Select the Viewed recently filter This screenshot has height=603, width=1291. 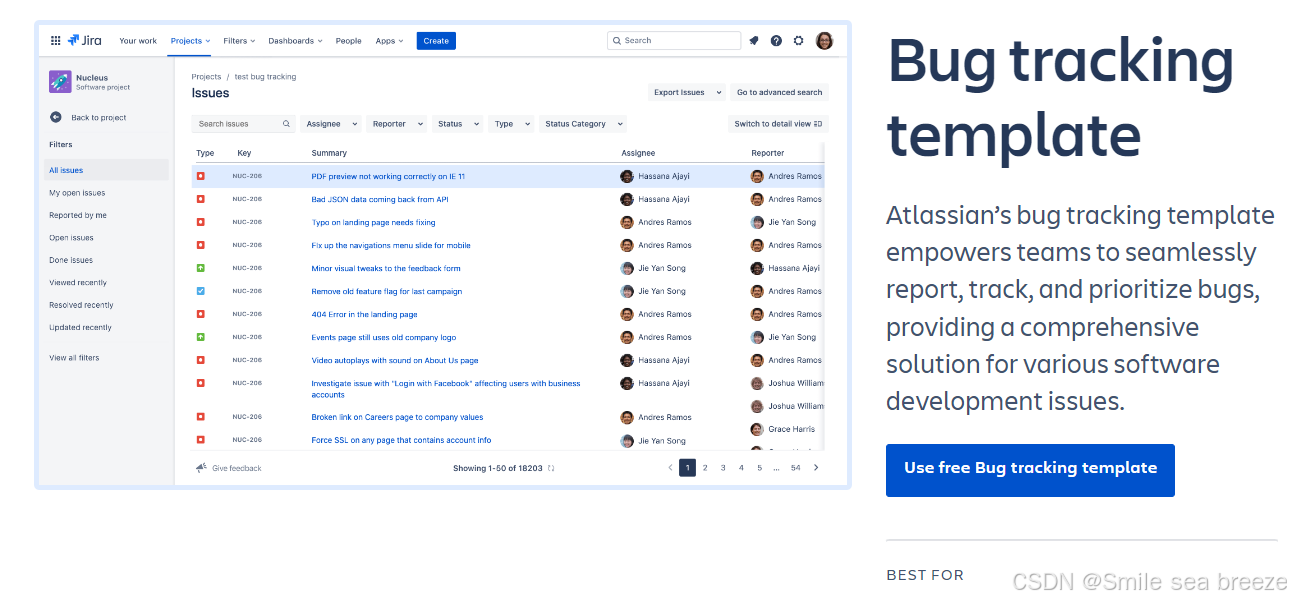[78, 283]
